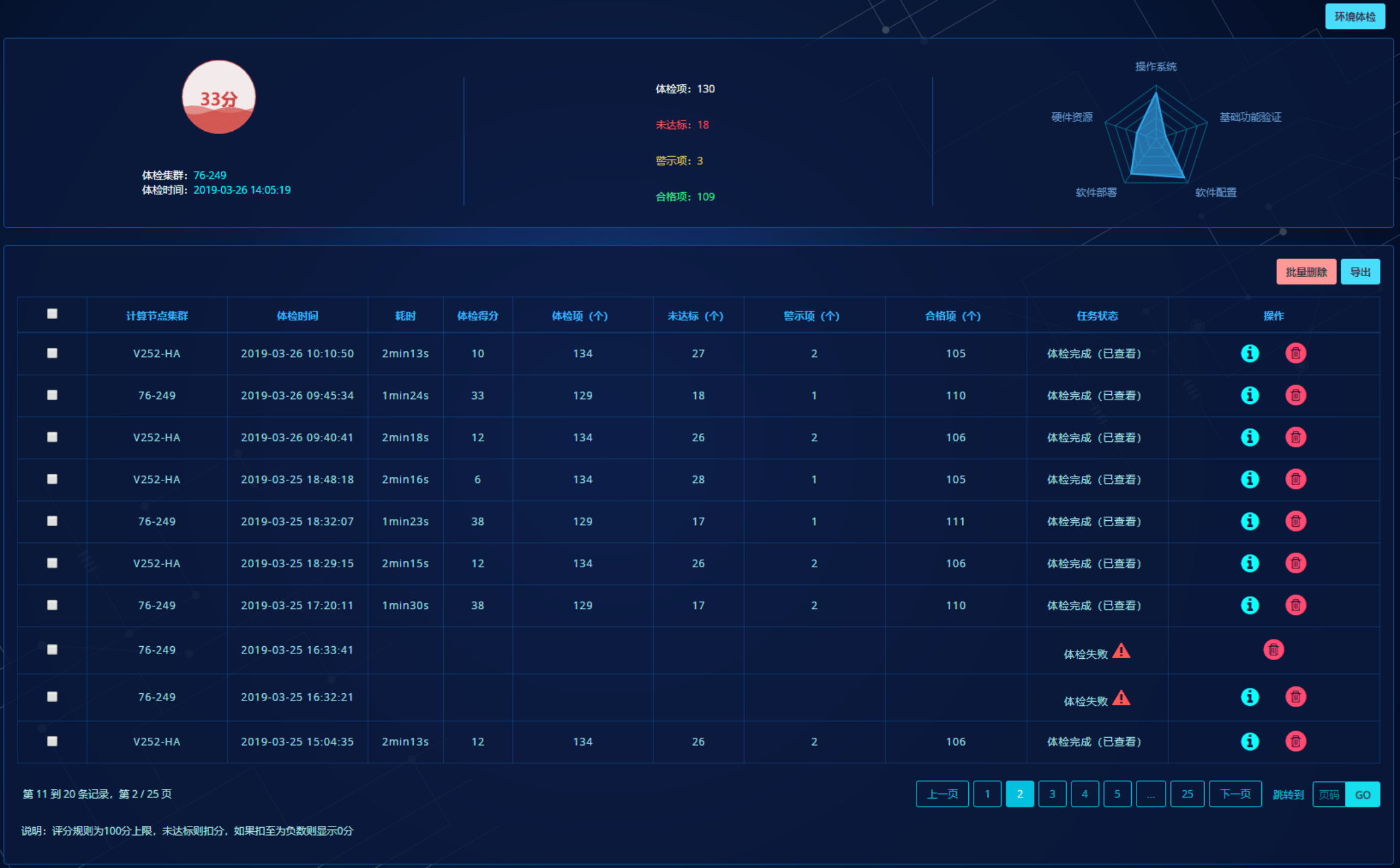Viewport: 1400px width, 868px height.
Task: Delete the failed 16:33:41 check record
Action: coord(1273,650)
